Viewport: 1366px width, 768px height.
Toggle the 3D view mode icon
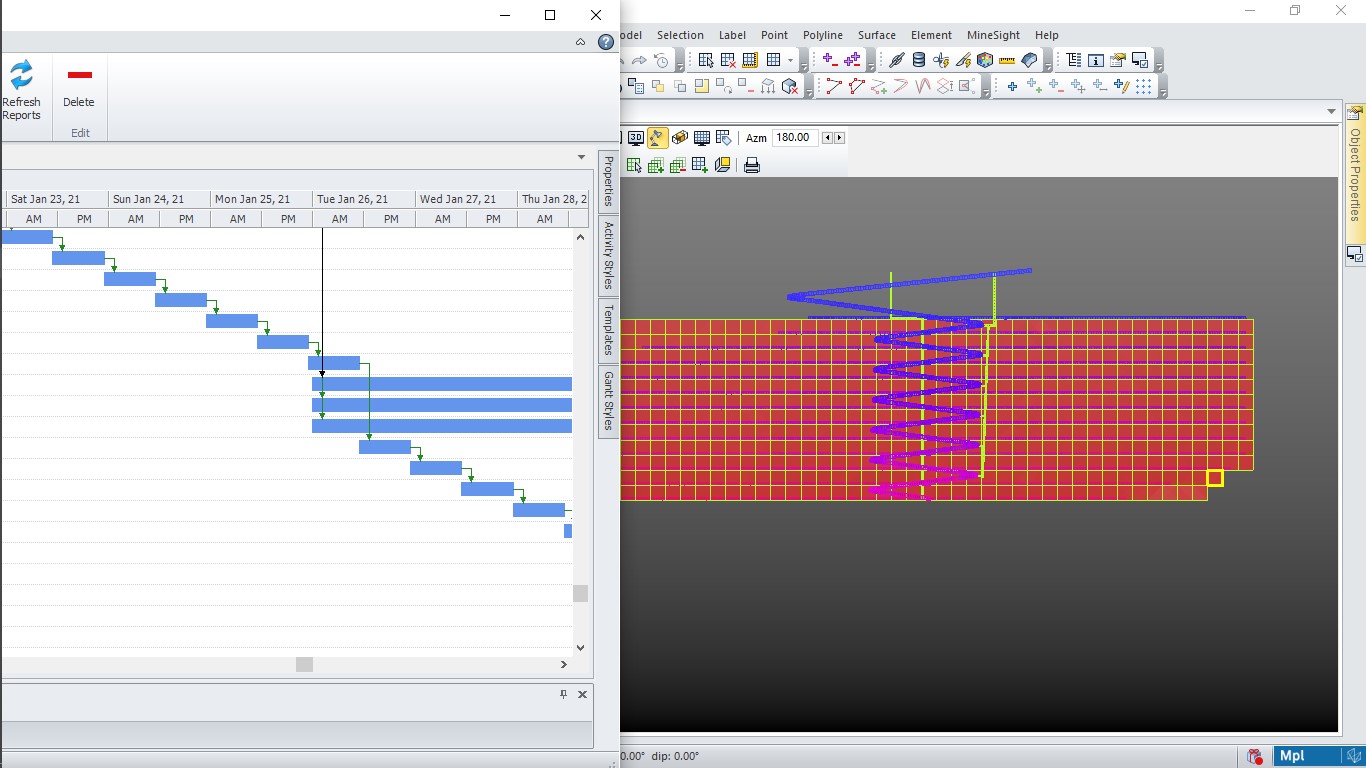click(x=636, y=138)
